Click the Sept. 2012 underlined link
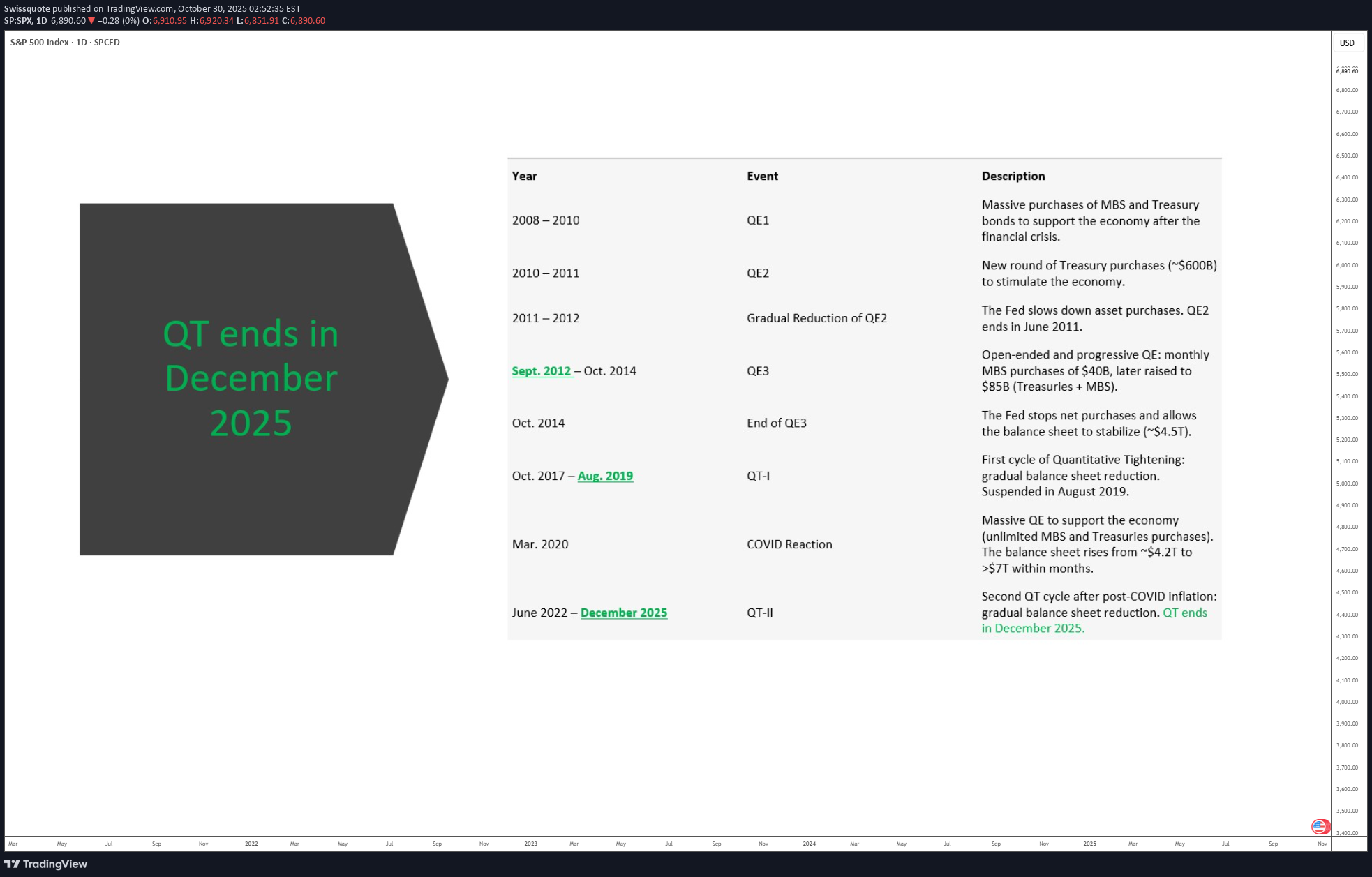 point(542,371)
